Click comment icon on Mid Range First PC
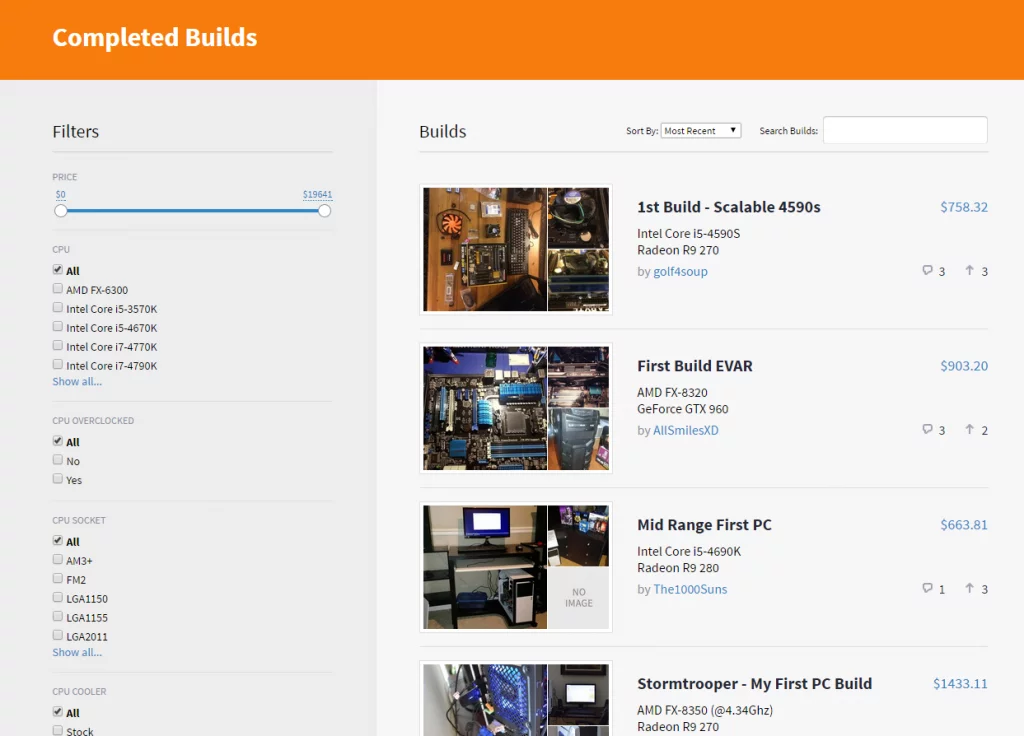The height and width of the screenshot is (736, 1024). point(927,589)
